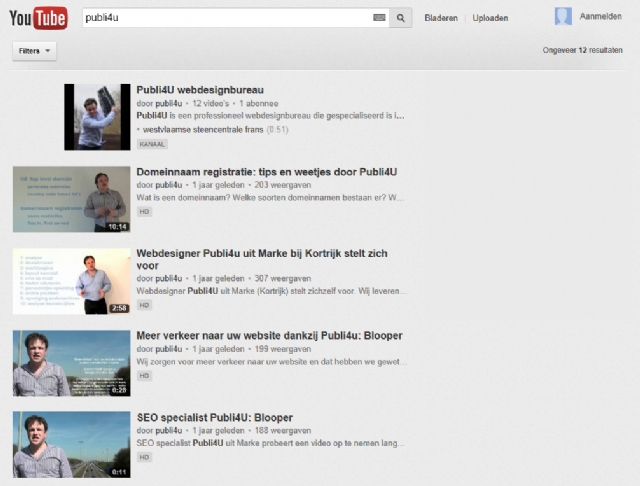Select the '188 weergaven' view count
This screenshot has height=486, width=640.
point(283,431)
